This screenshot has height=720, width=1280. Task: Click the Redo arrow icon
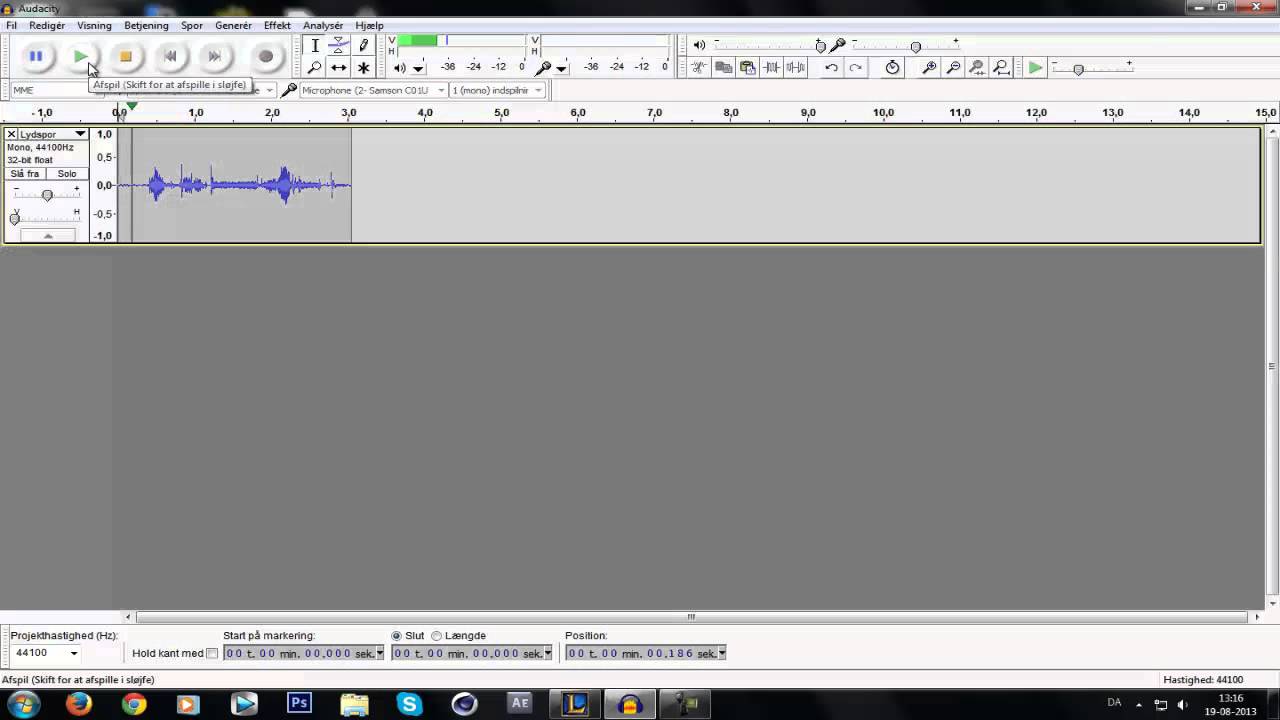coord(855,68)
